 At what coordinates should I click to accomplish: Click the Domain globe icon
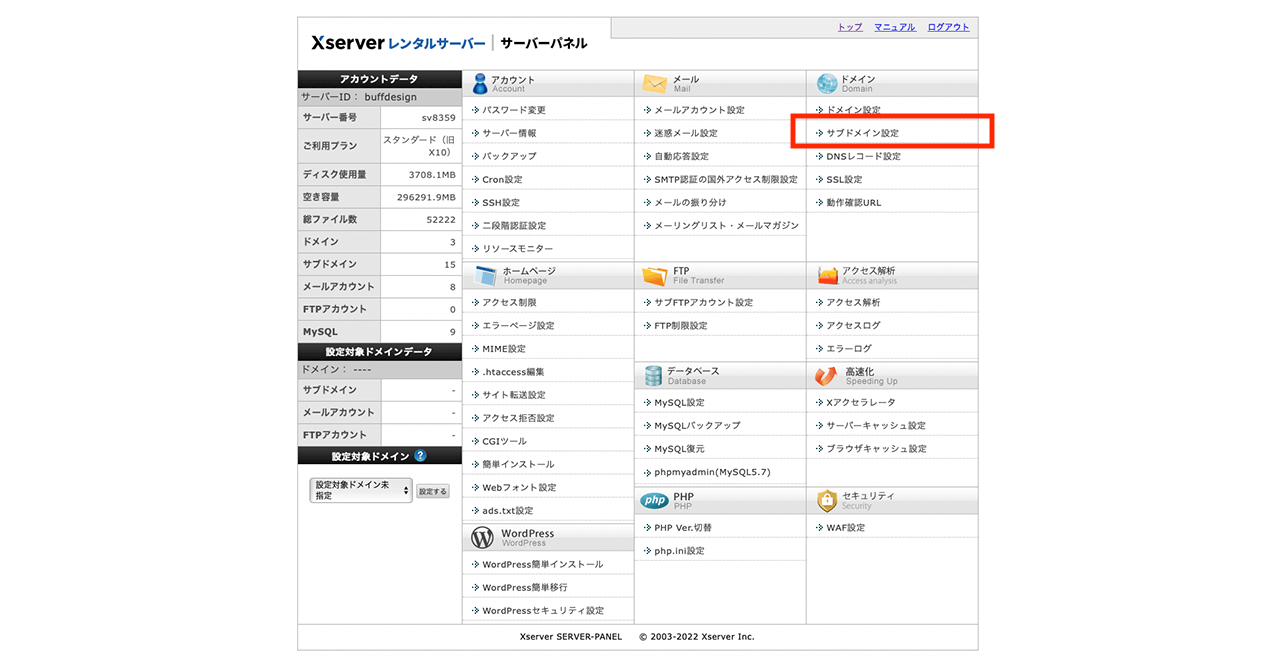point(826,84)
